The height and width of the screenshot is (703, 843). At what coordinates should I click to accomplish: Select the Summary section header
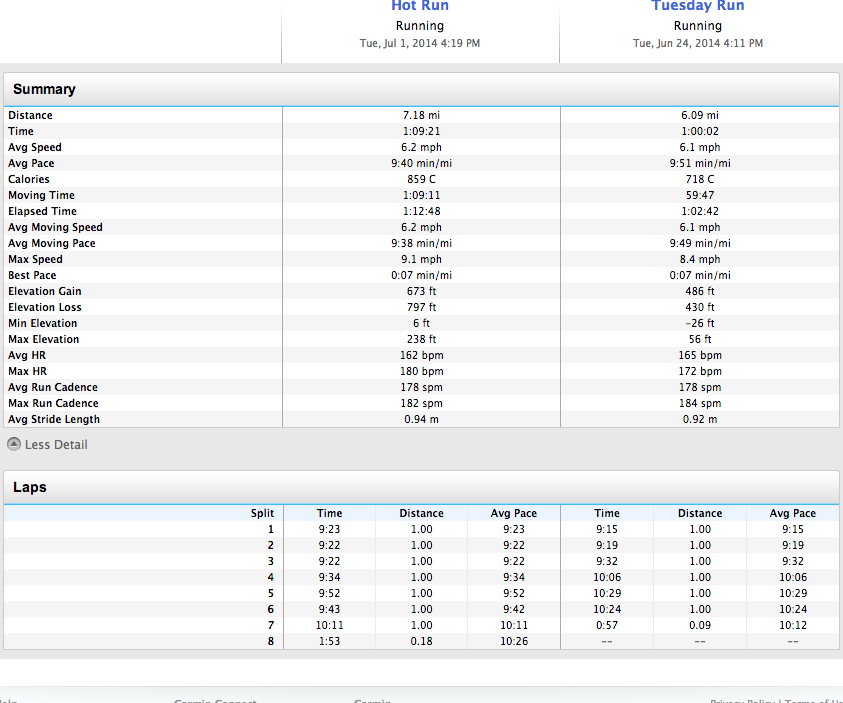44,89
